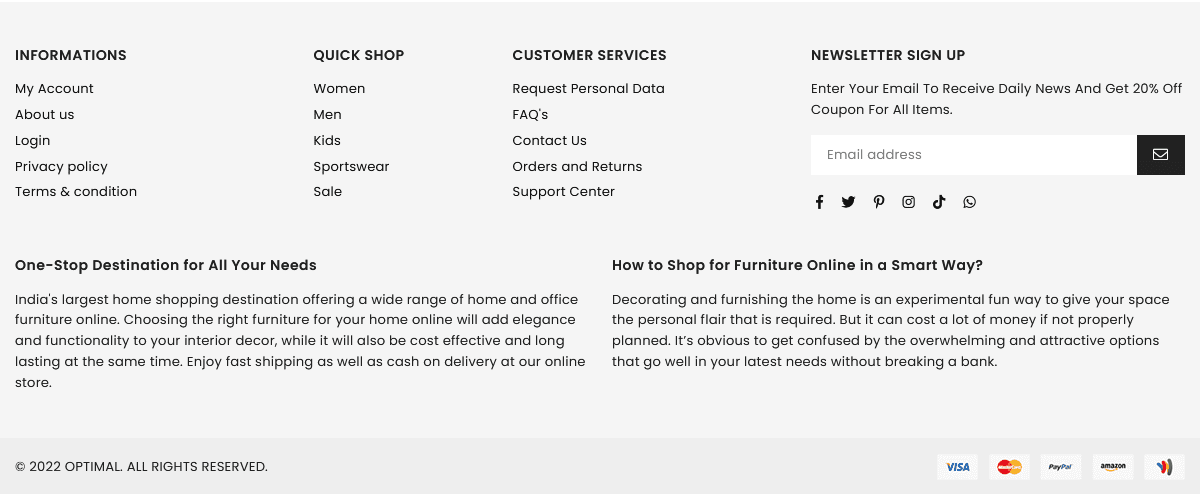Visit the Support Center link
The height and width of the screenshot is (494, 1200).
pos(563,192)
